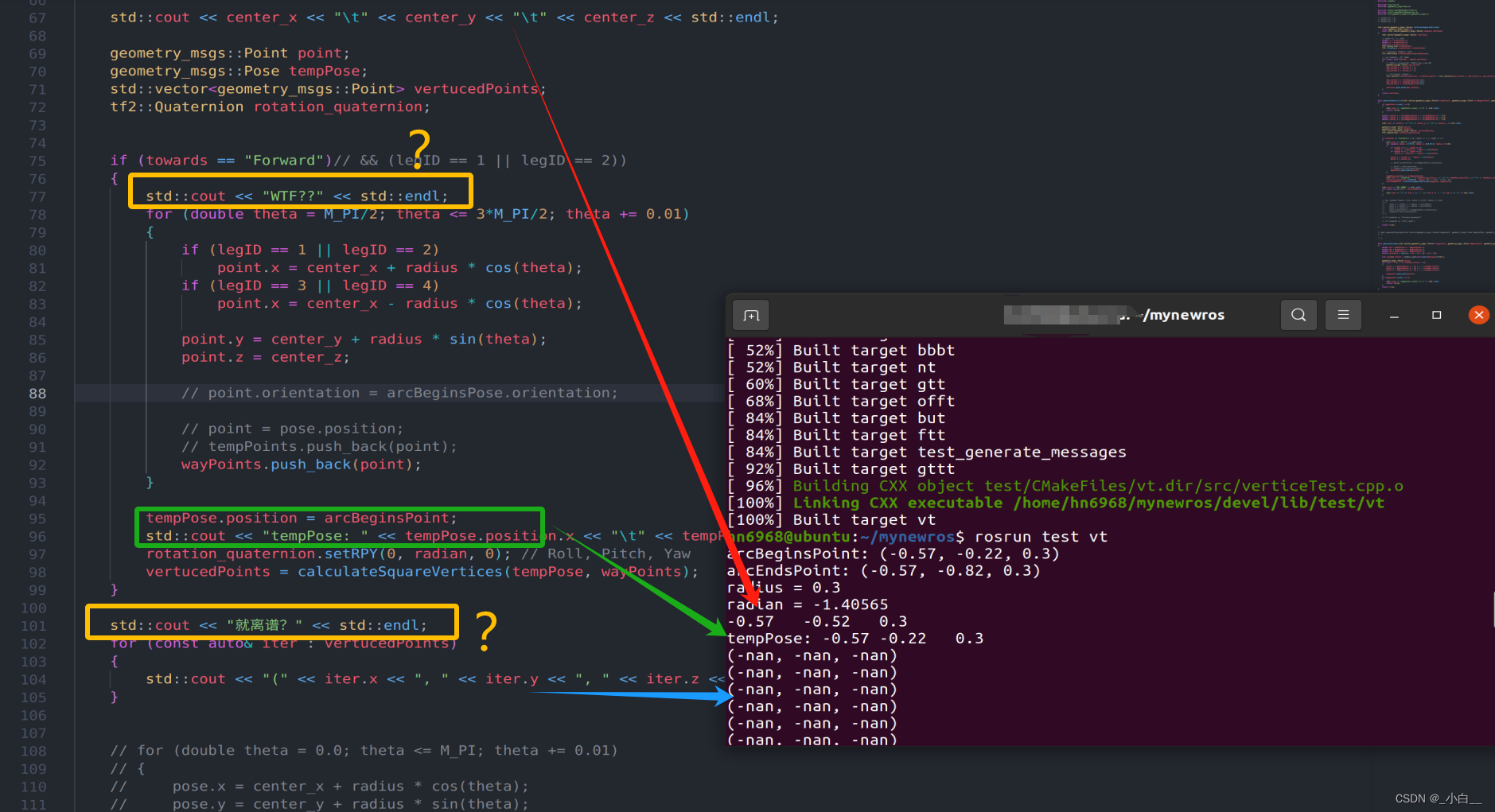Click line number 75 in the gutter
Image resolution: width=1495 pixels, height=812 pixels.
pyautogui.click(x=37, y=161)
